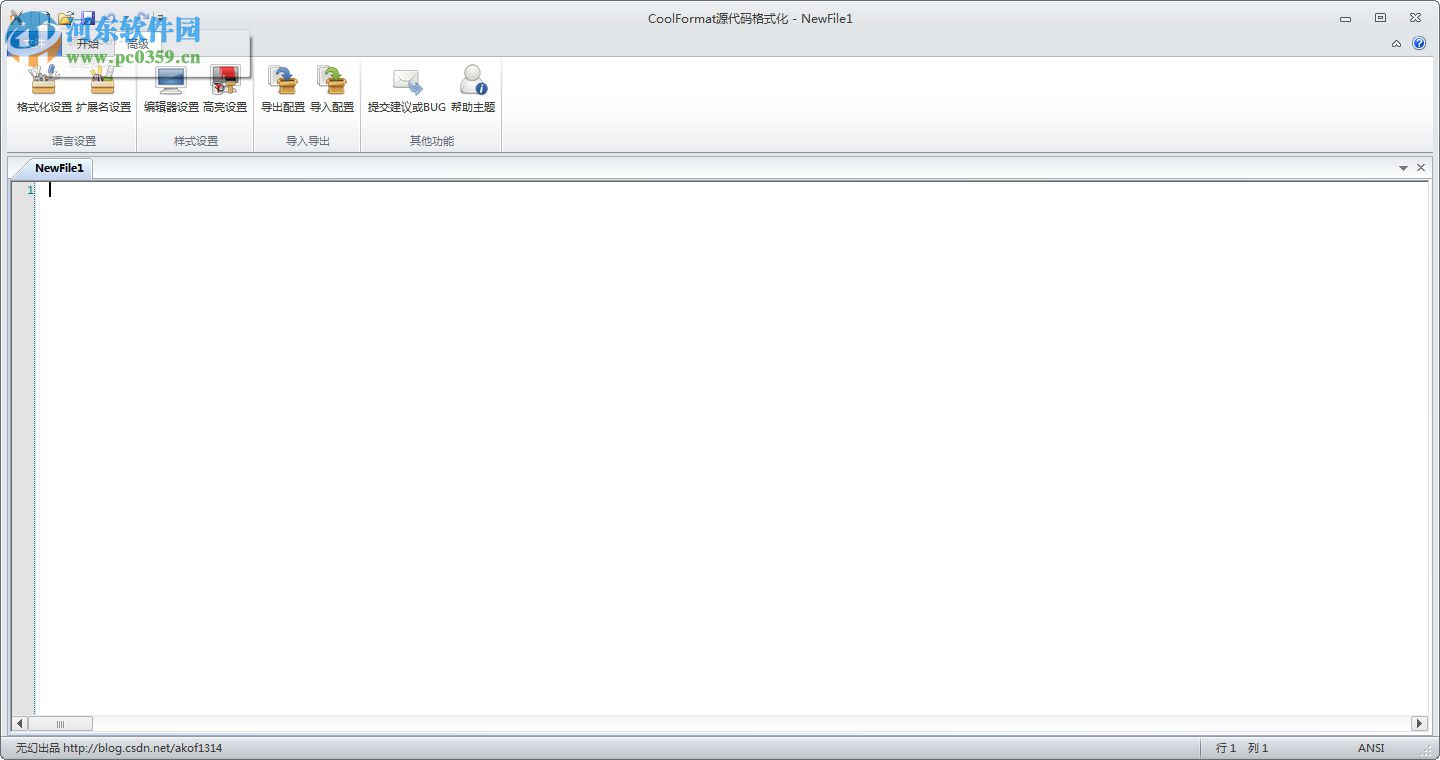Open the 帮助主题 help topics
This screenshot has width=1440, height=760.
point(473,88)
